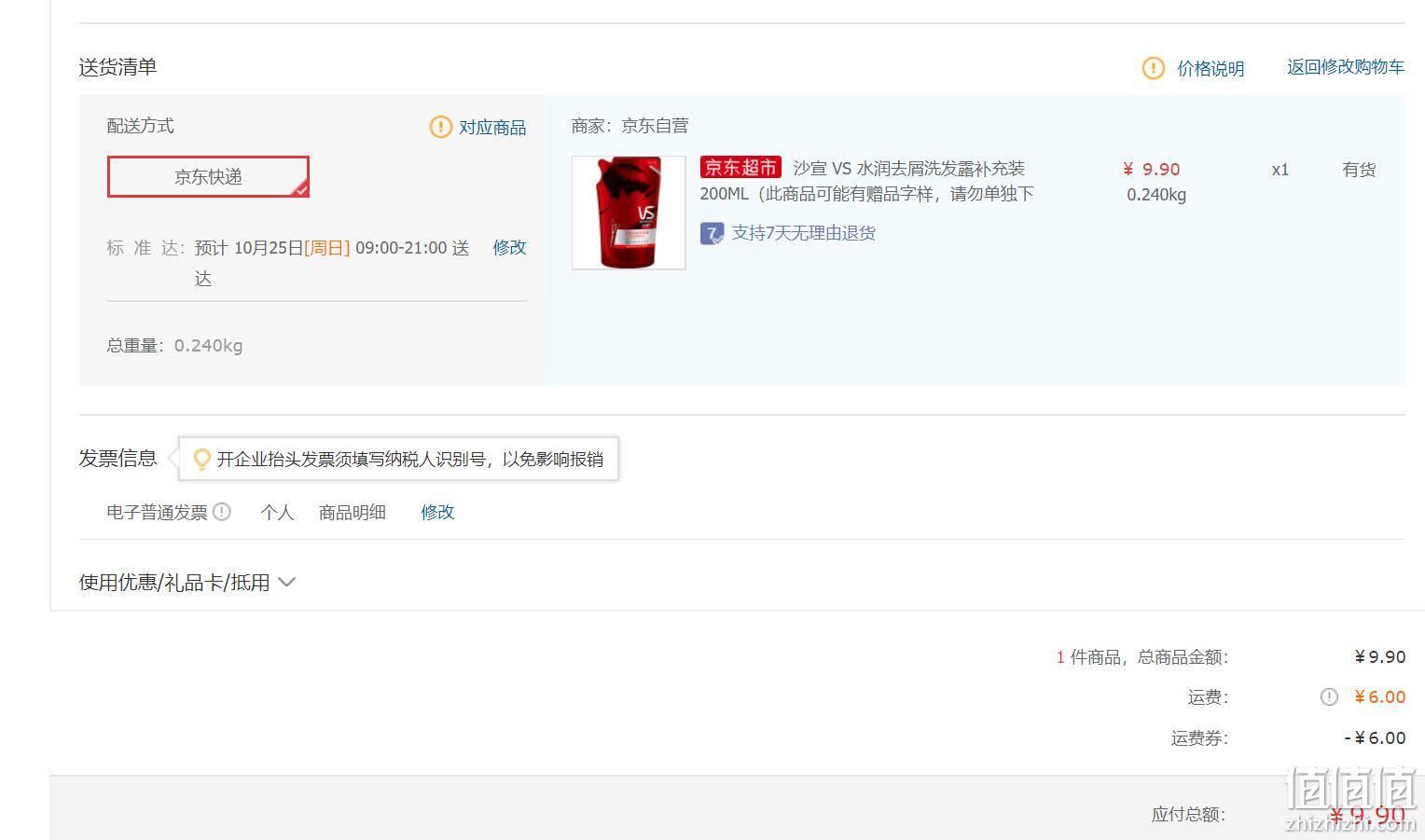Click 修改 in invoice information row

(x=437, y=512)
